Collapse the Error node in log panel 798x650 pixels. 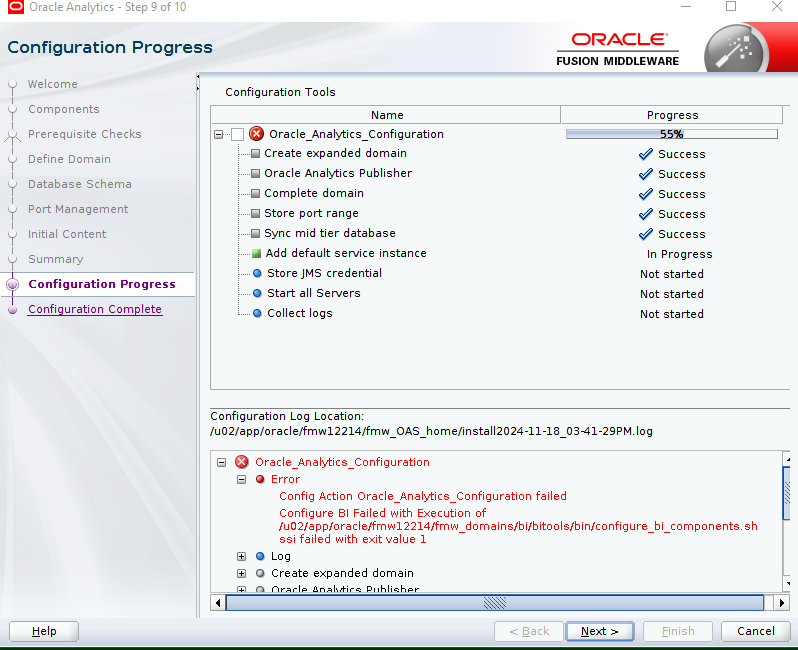(242, 479)
